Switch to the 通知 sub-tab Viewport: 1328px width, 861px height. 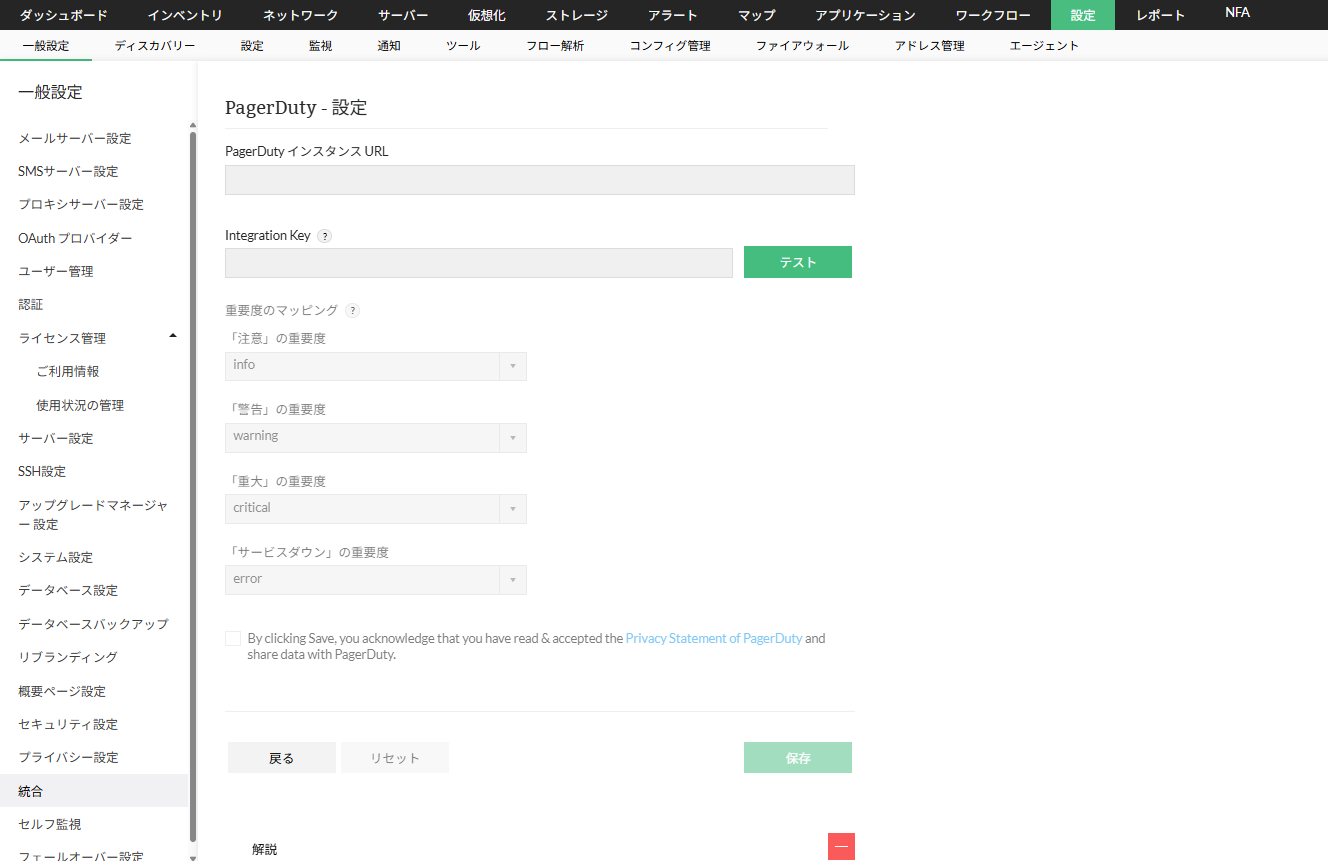pyautogui.click(x=389, y=46)
